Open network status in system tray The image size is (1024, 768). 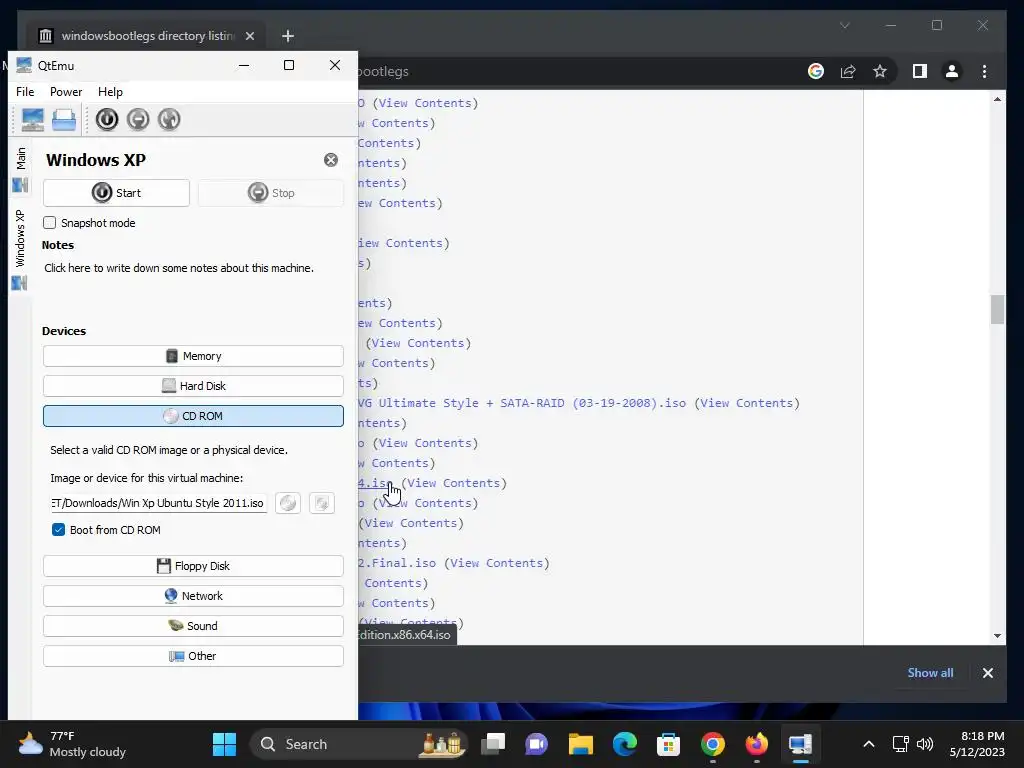point(901,744)
